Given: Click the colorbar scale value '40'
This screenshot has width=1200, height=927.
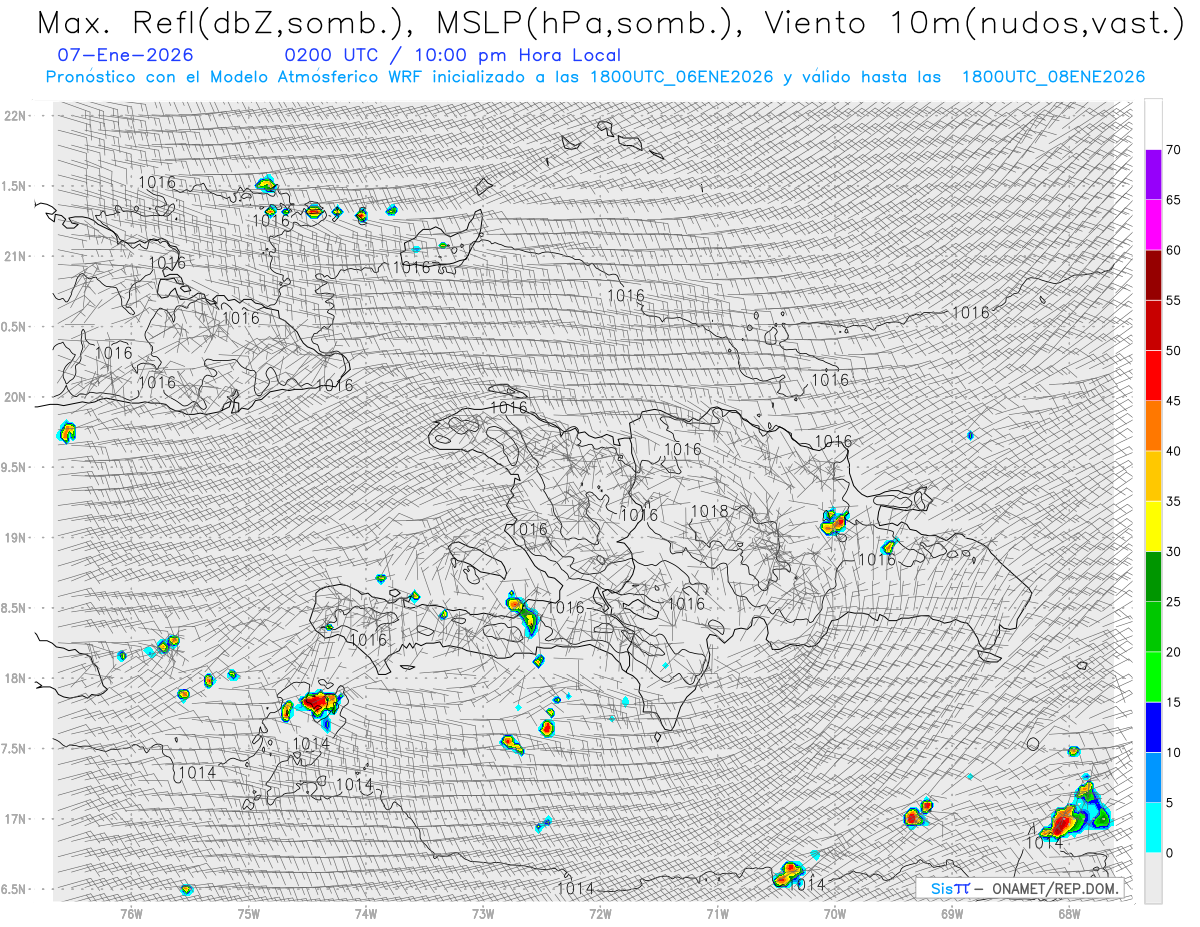Looking at the screenshot, I should coord(1173,451).
